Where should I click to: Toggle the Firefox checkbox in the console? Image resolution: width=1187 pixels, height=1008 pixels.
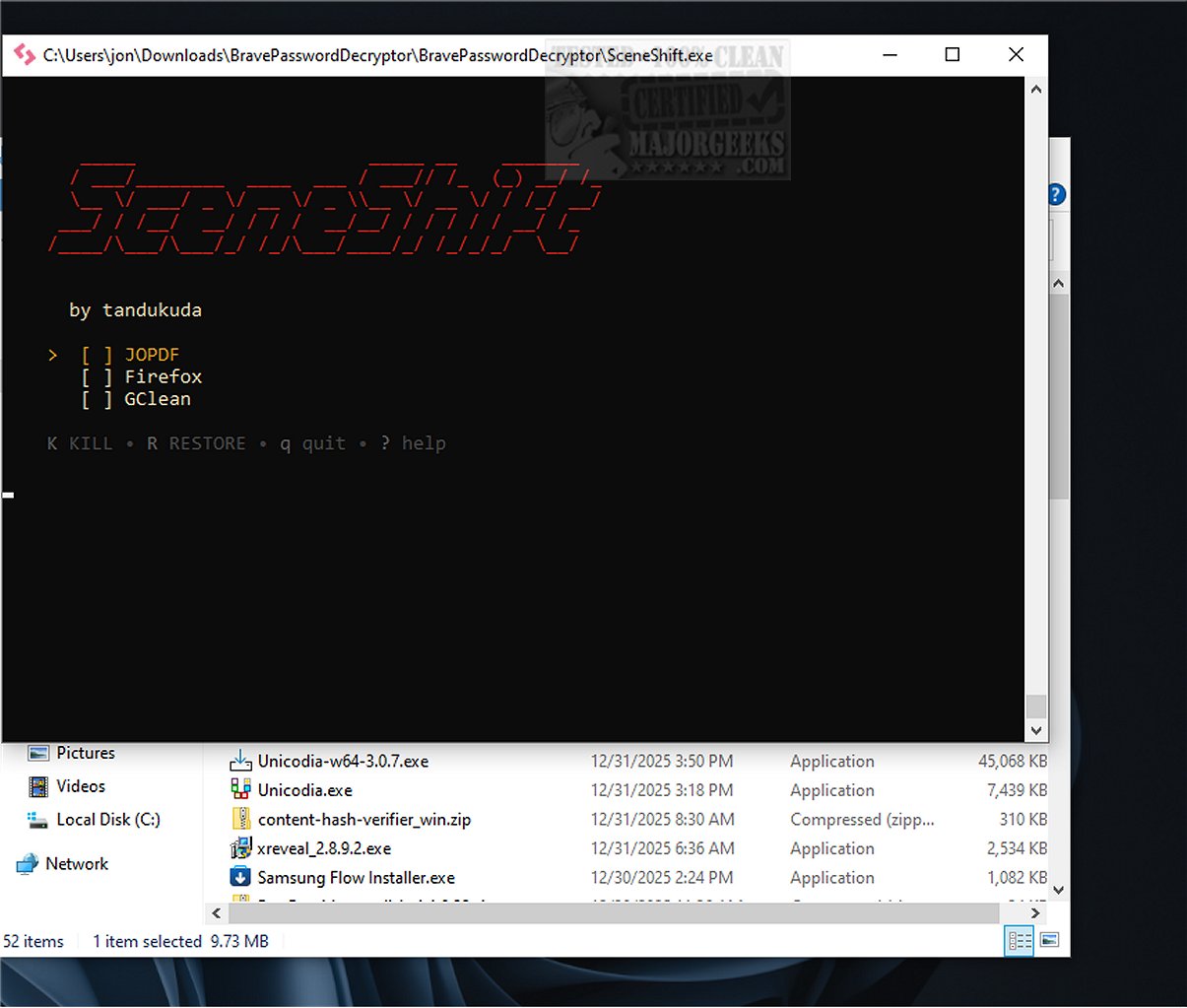point(97,376)
